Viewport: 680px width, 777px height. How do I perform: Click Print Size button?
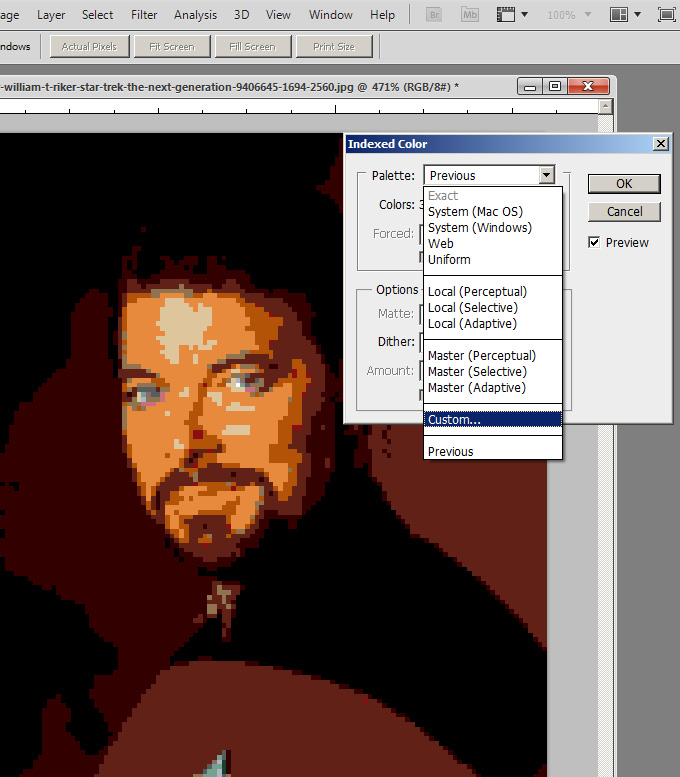(x=334, y=47)
